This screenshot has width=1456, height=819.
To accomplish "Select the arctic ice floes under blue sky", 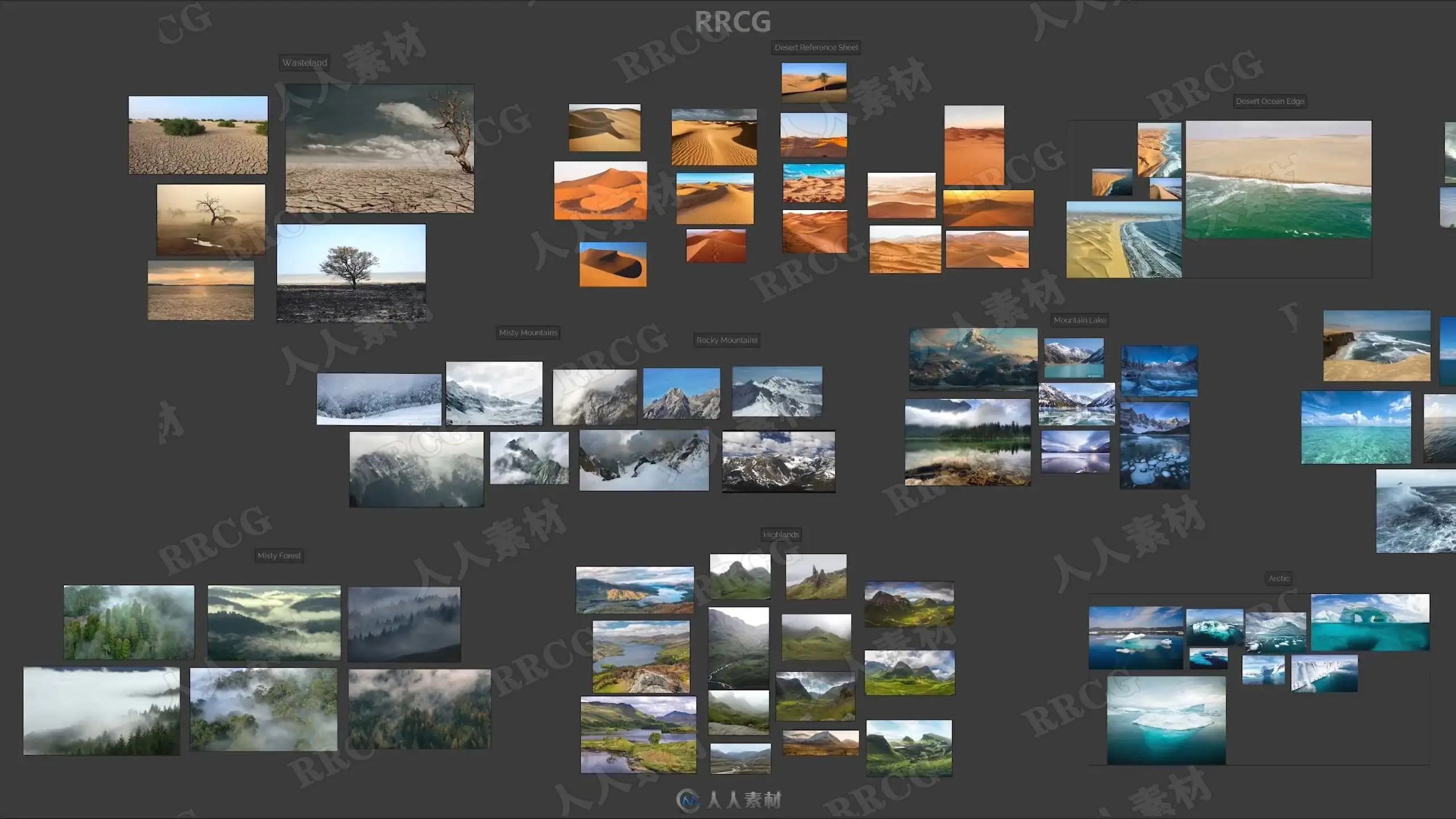I will click(1136, 638).
